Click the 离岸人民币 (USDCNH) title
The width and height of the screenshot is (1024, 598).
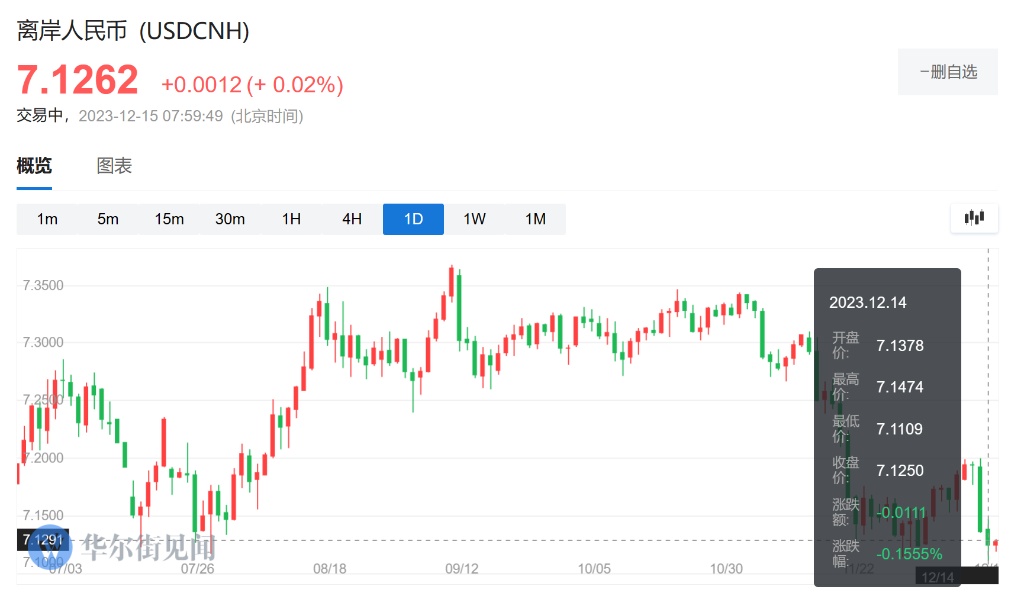[133, 31]
